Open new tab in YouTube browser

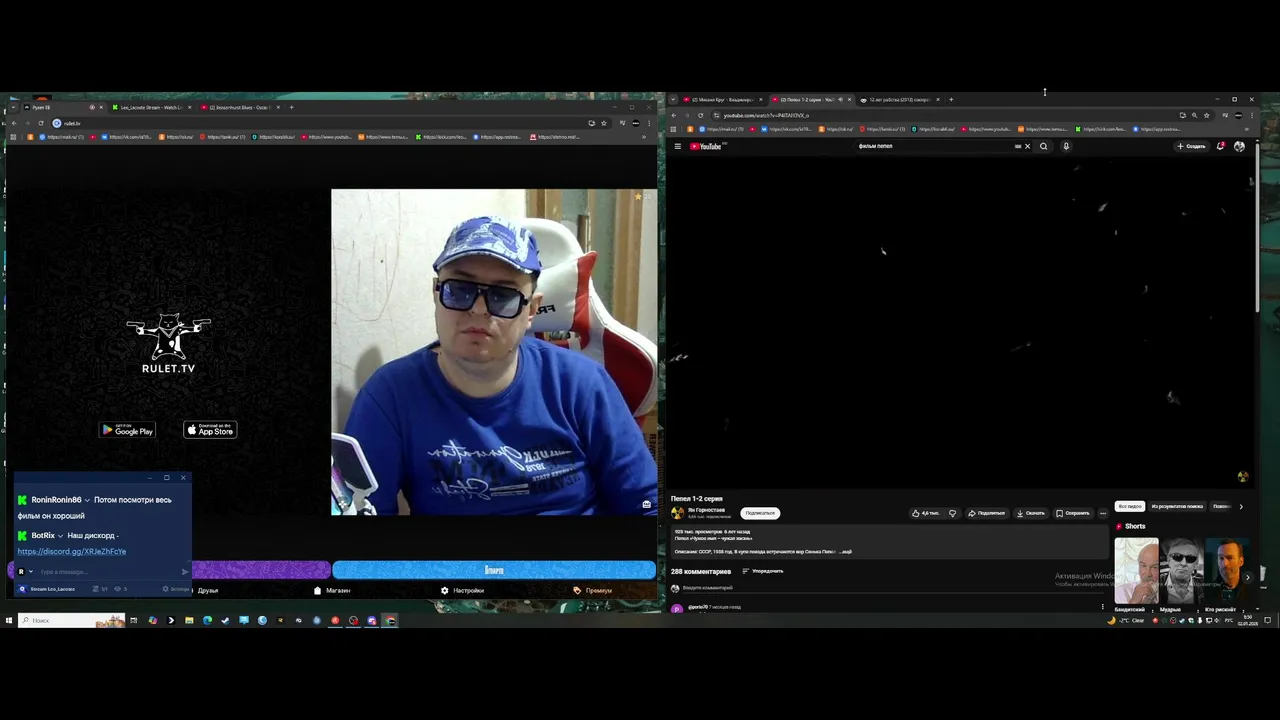(x=951, y=99)
